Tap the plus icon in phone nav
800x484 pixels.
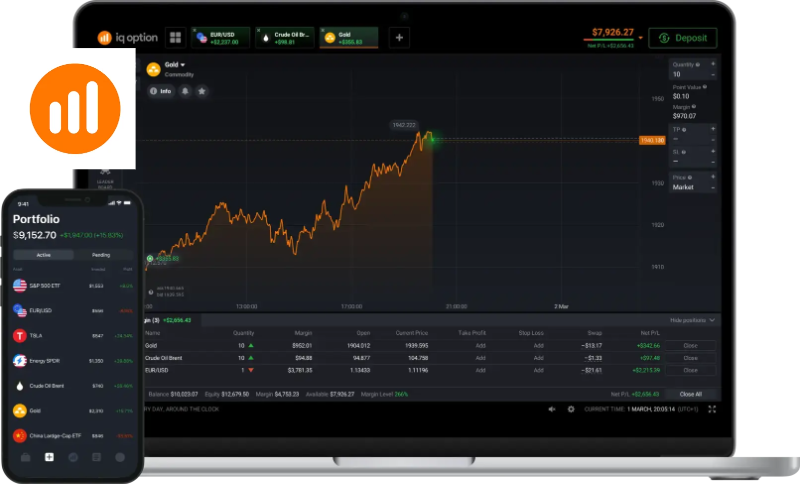(x=49, y=457)
